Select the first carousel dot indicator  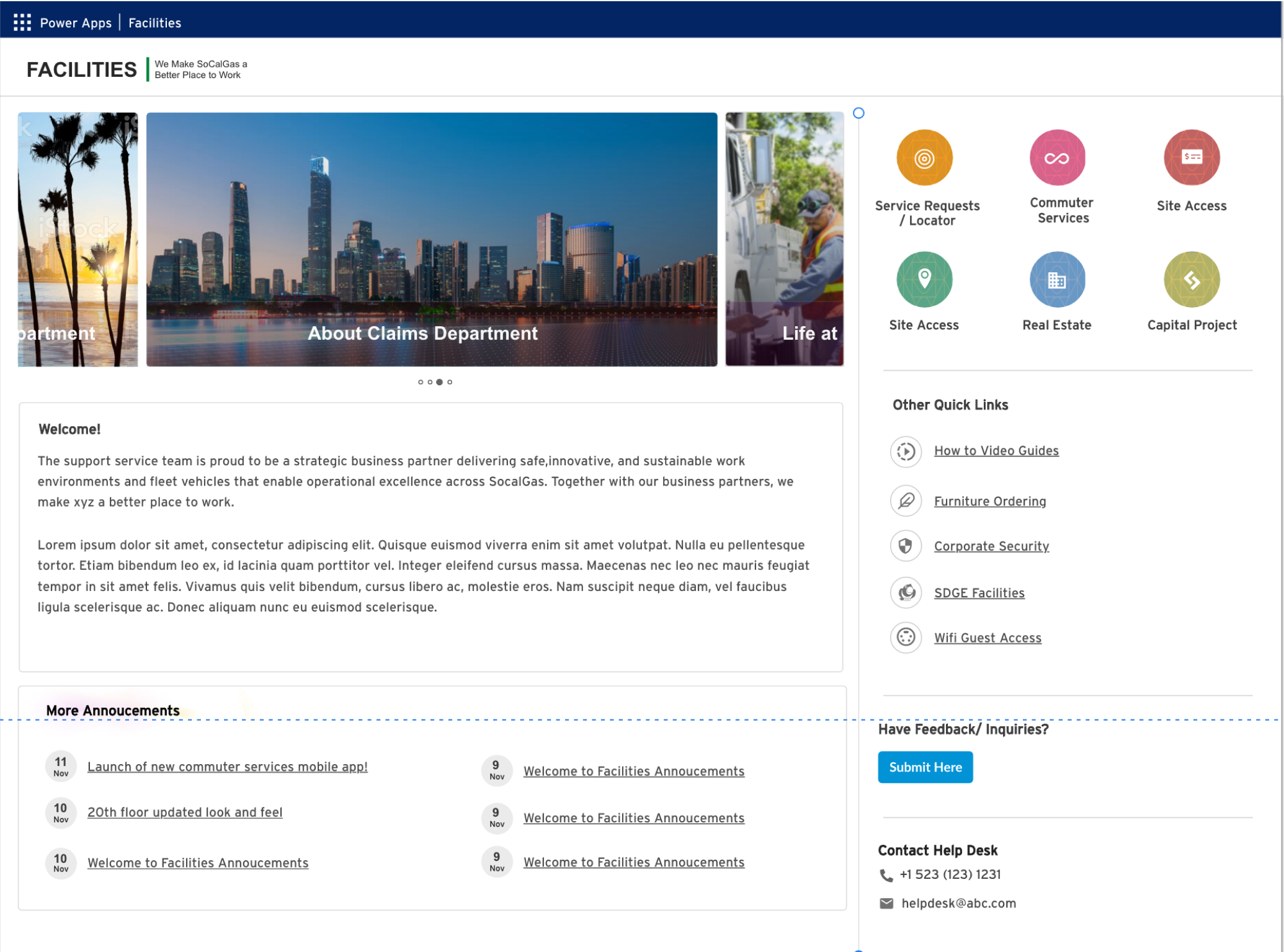(421, 382)
